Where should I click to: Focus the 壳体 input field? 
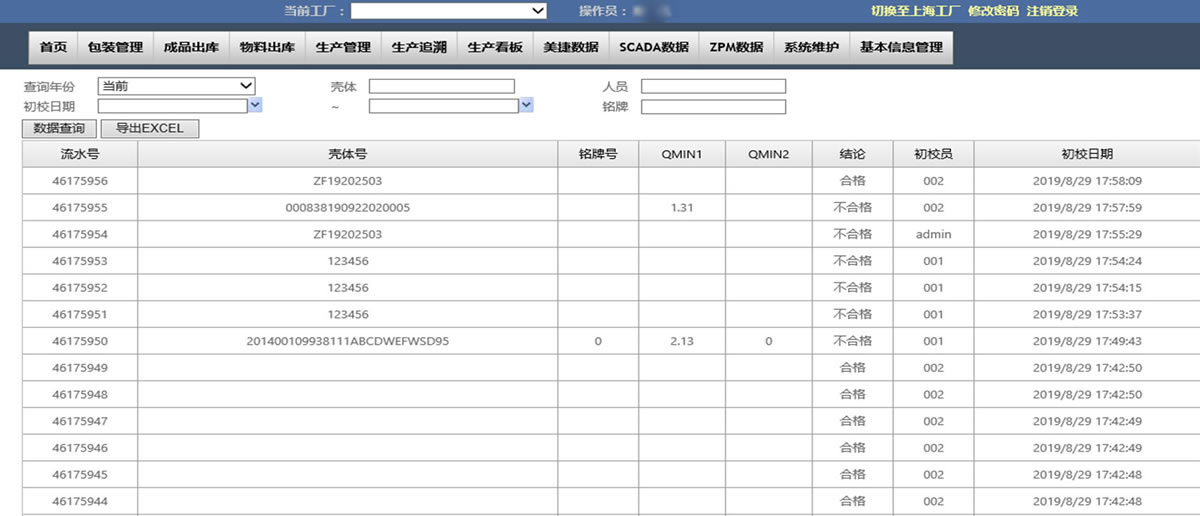tap(441, 86)
